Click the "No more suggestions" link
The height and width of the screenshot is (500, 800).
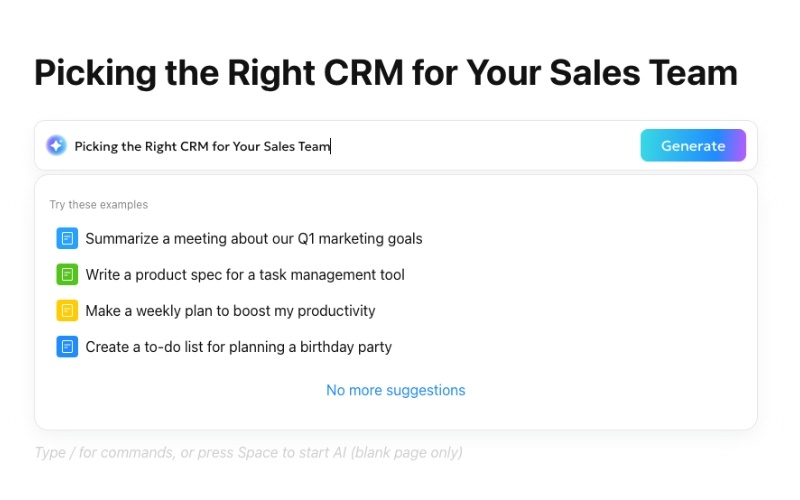pyautogui.click(x=395, y=390)
